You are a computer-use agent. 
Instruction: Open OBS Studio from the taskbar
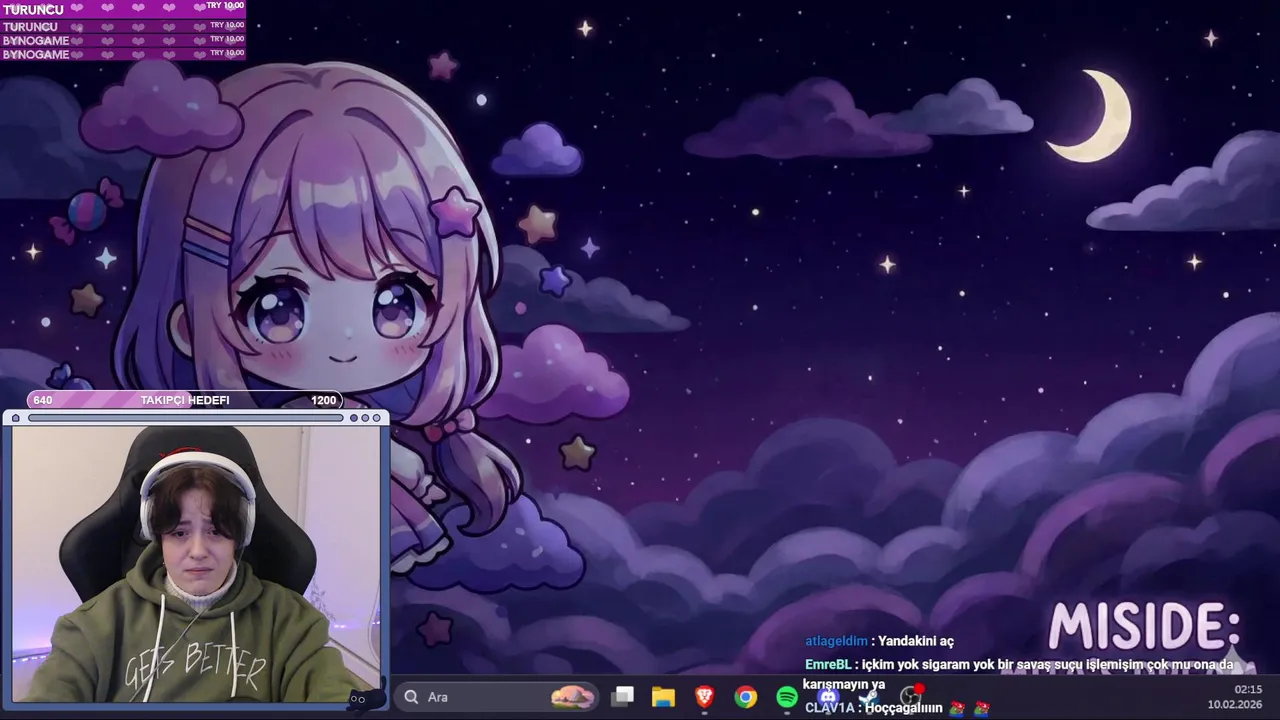(910, 696)
